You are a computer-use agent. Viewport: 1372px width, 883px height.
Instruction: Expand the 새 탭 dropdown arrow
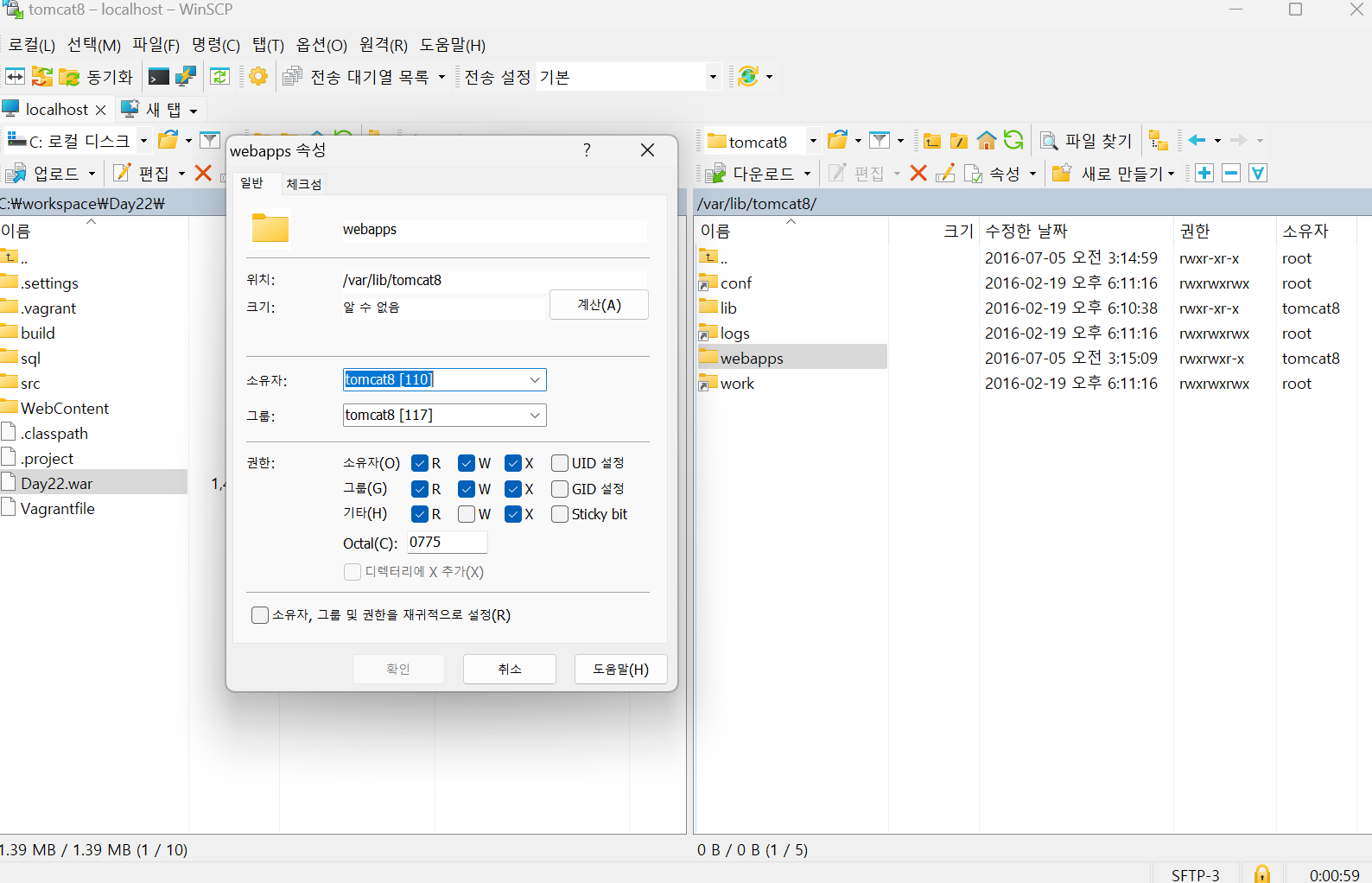(194, 111)
